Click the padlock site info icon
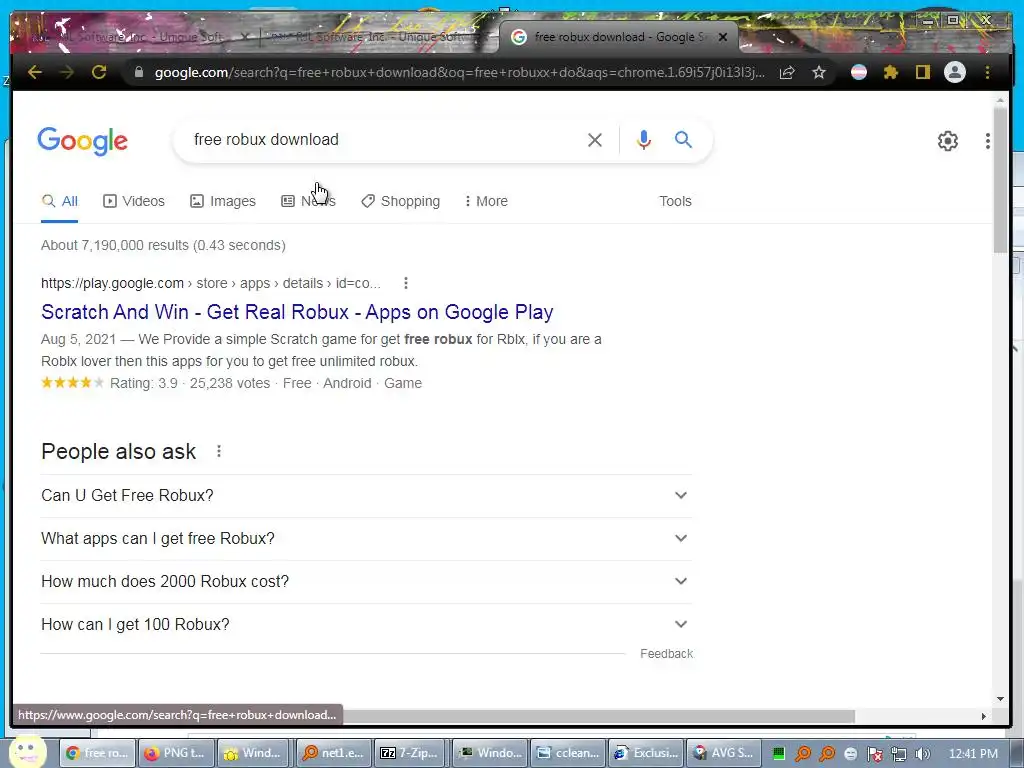 (x=138, y=72)
